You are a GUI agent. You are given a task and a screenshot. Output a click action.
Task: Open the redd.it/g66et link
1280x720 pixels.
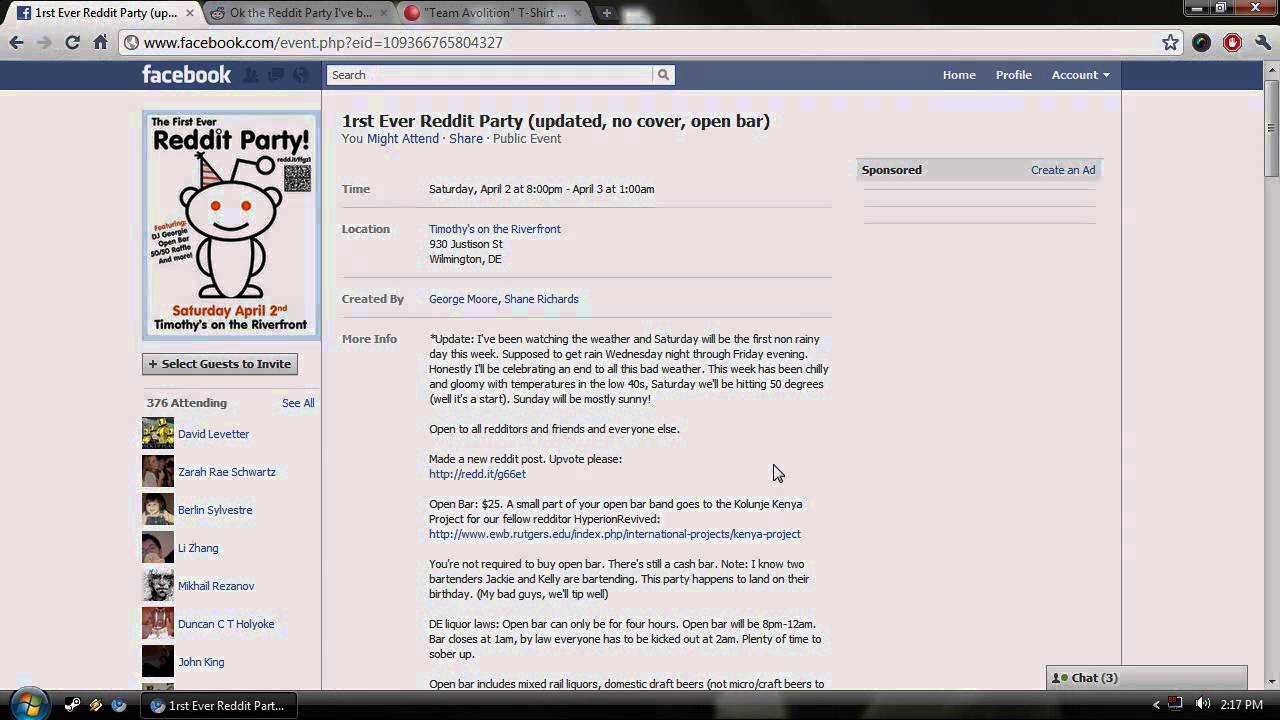point(477,474)
